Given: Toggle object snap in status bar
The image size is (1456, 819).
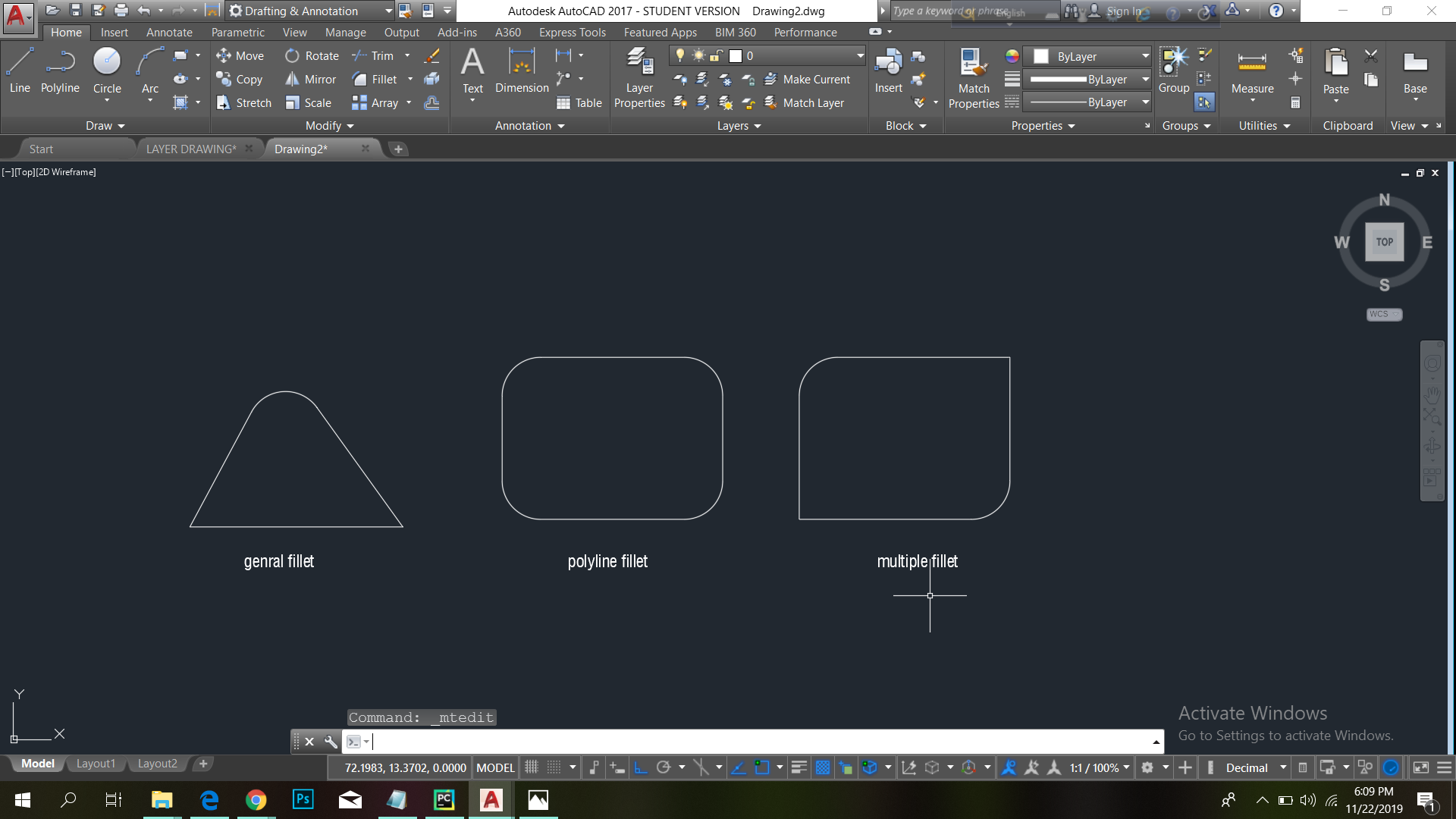Looking at the screenshot, I should coord(762,767).
